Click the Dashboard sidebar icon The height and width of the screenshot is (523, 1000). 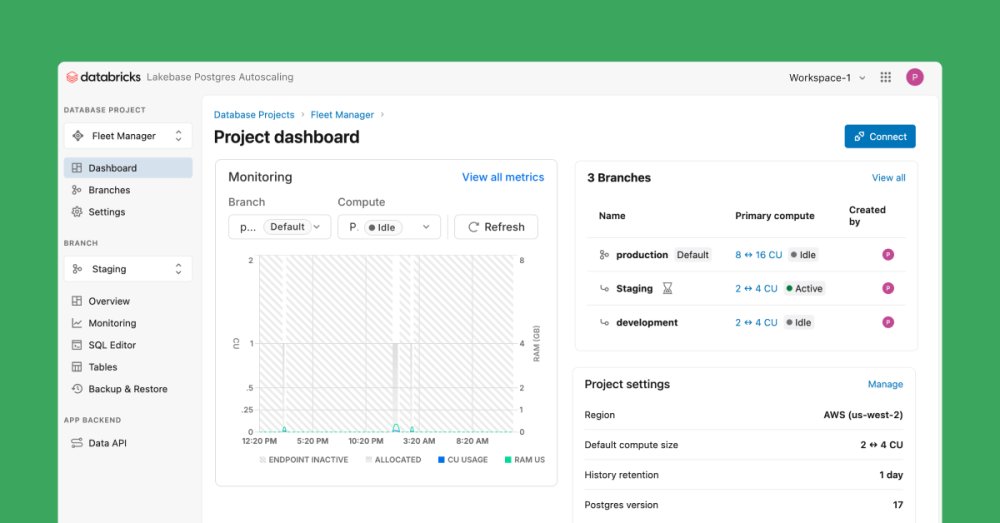pyautogui.click(x=77, y=168)
